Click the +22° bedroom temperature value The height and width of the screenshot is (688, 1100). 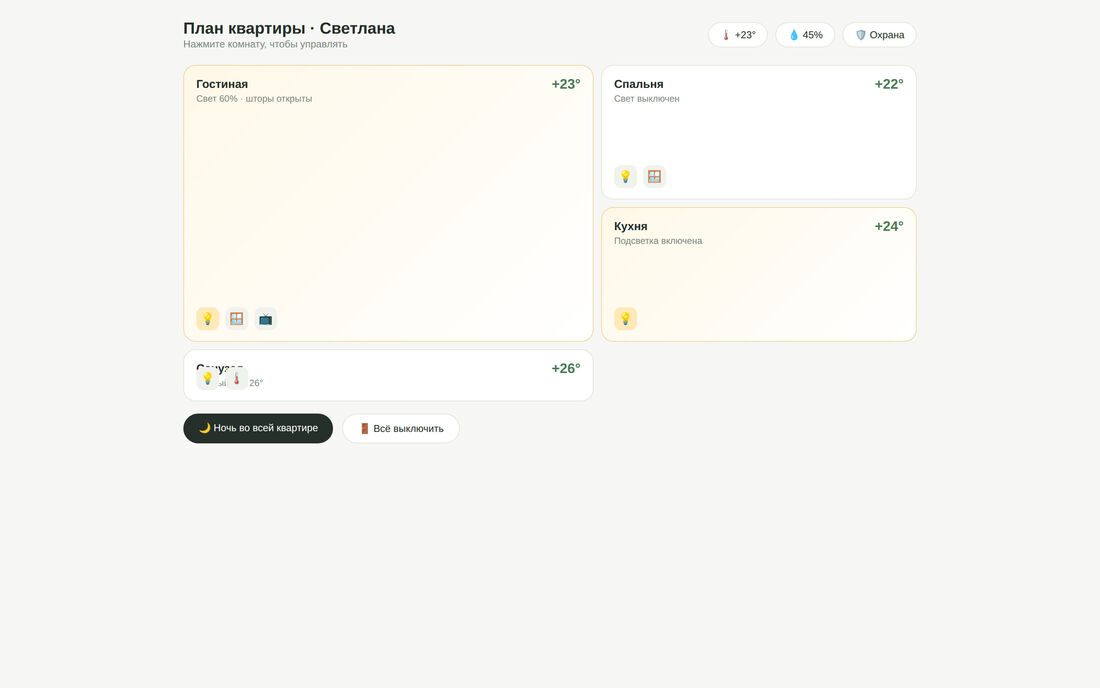(x=889, y=84)
